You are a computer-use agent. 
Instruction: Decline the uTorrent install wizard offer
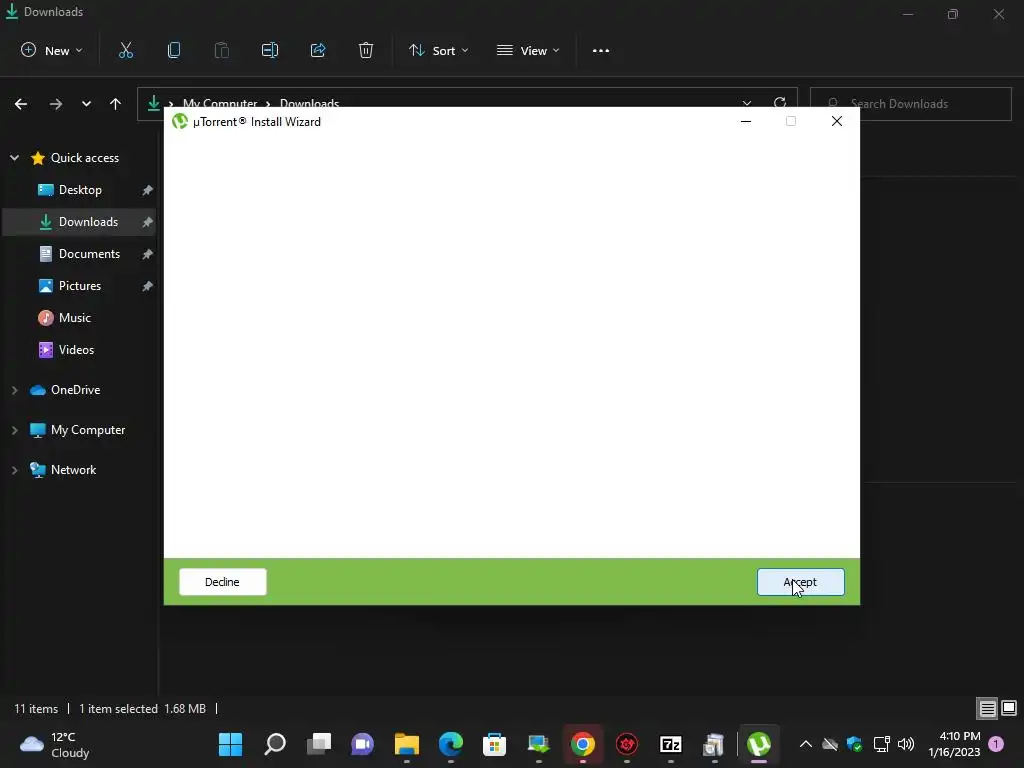click(x=223, y=582)
